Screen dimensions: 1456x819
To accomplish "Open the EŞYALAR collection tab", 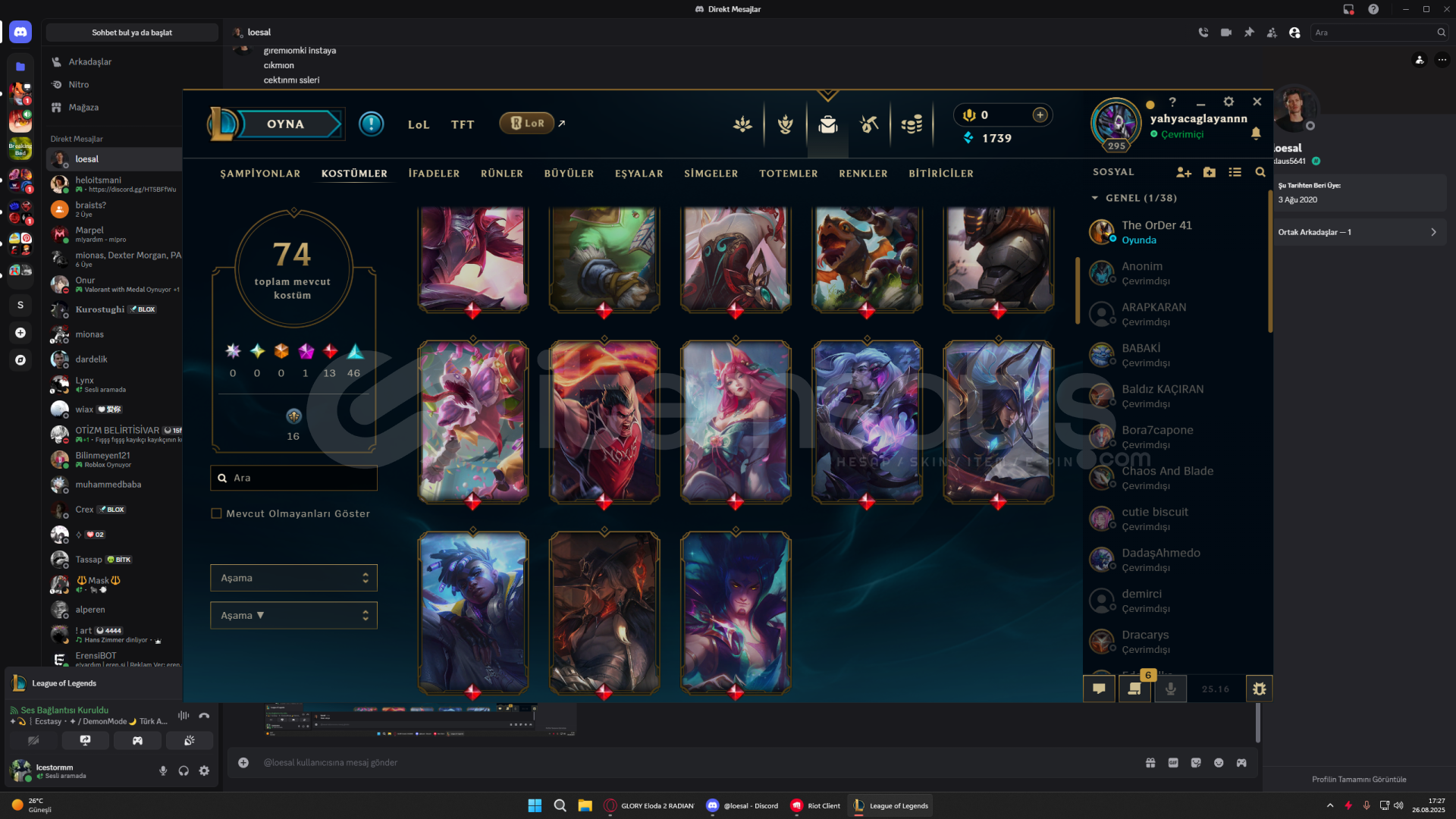I will click(x=639, y=174).
